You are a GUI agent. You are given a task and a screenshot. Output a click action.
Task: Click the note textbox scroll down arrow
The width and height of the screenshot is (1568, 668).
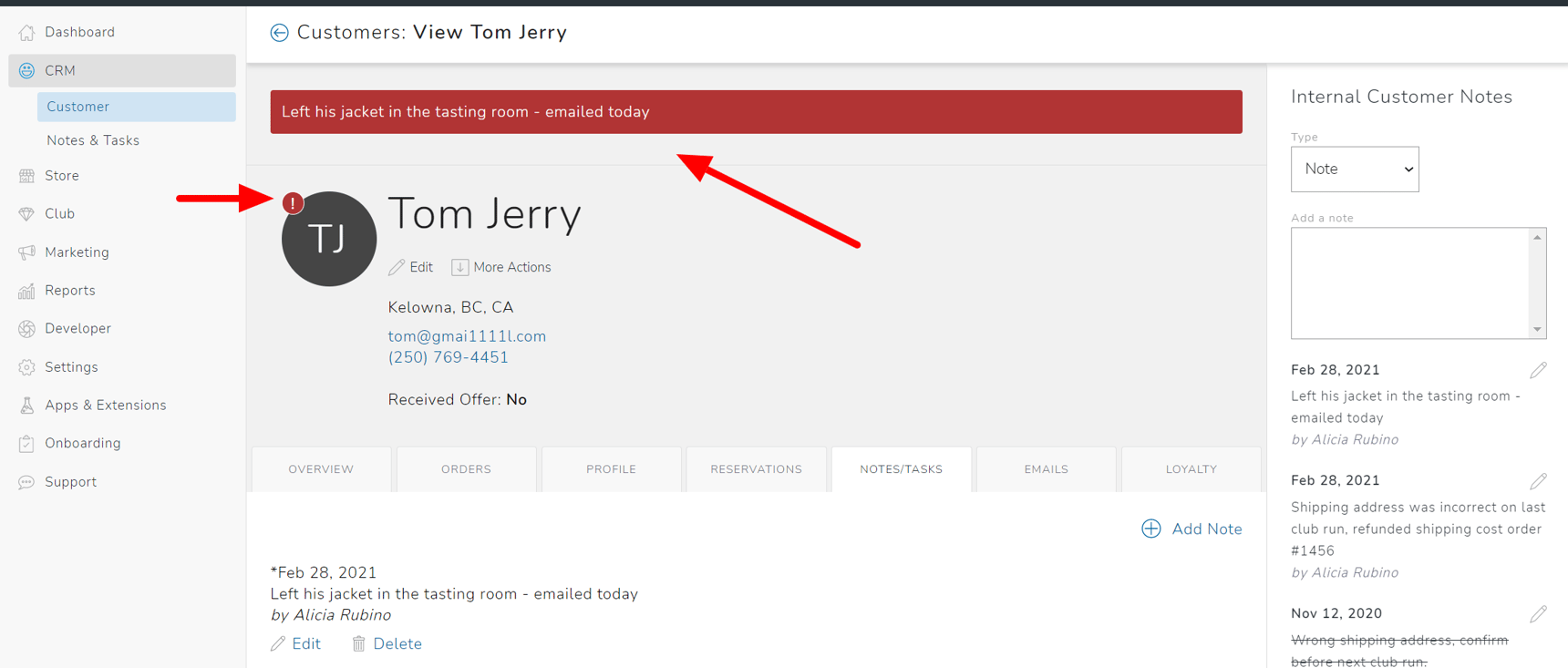(x=1537, y=329)
